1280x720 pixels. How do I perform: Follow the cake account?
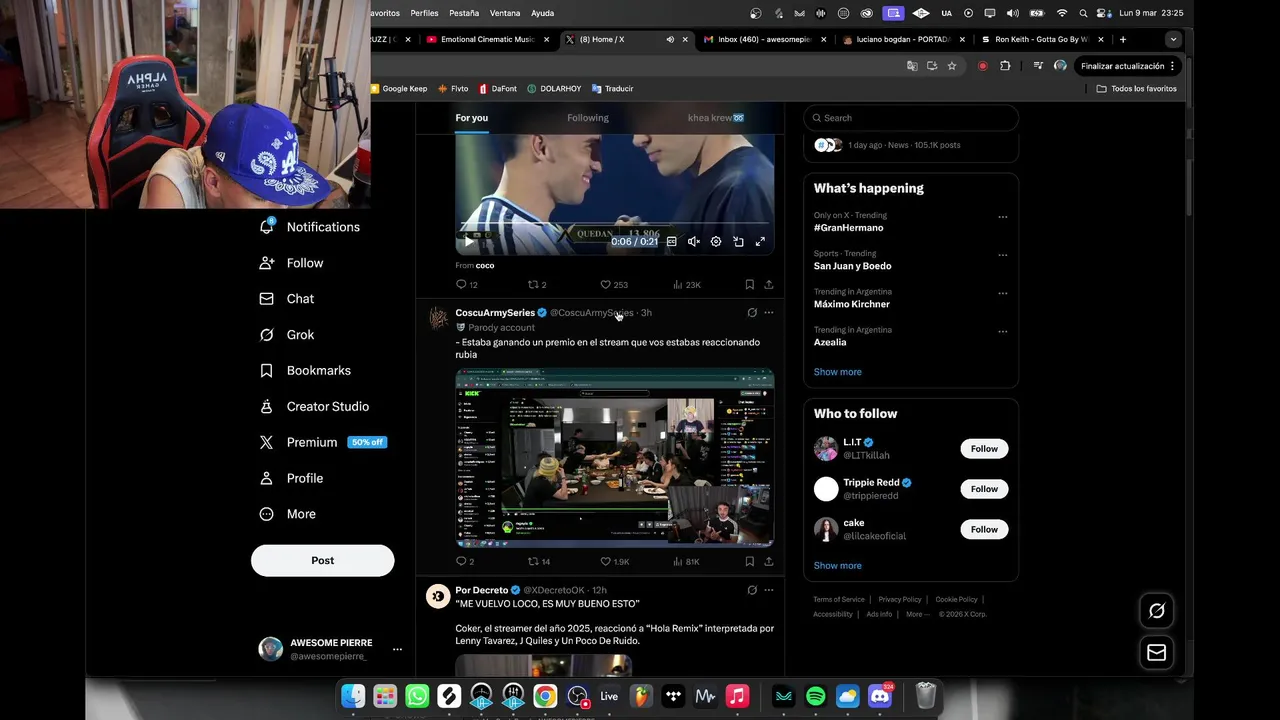984,530
